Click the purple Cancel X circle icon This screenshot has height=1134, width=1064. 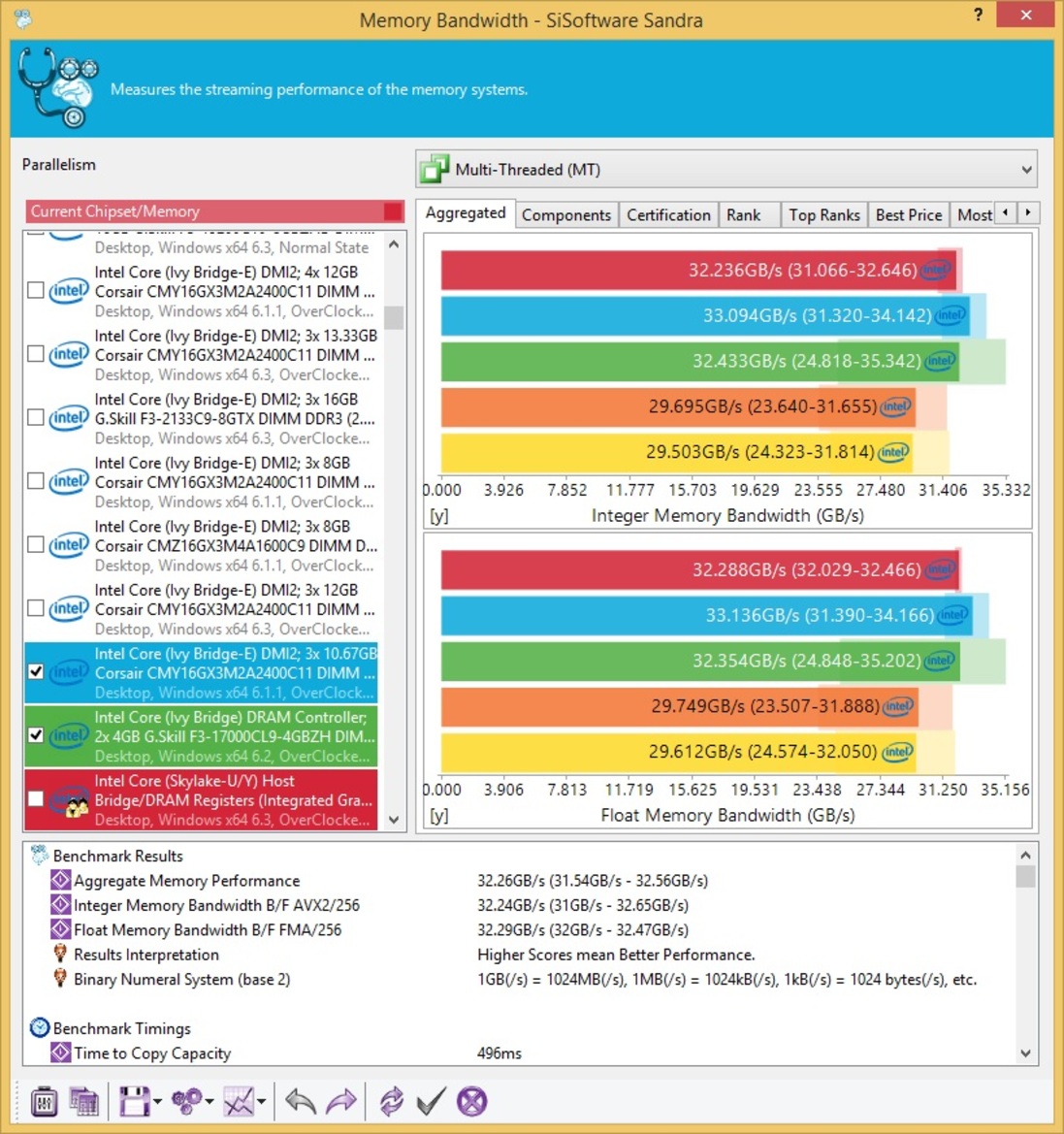pos(471,1101)
